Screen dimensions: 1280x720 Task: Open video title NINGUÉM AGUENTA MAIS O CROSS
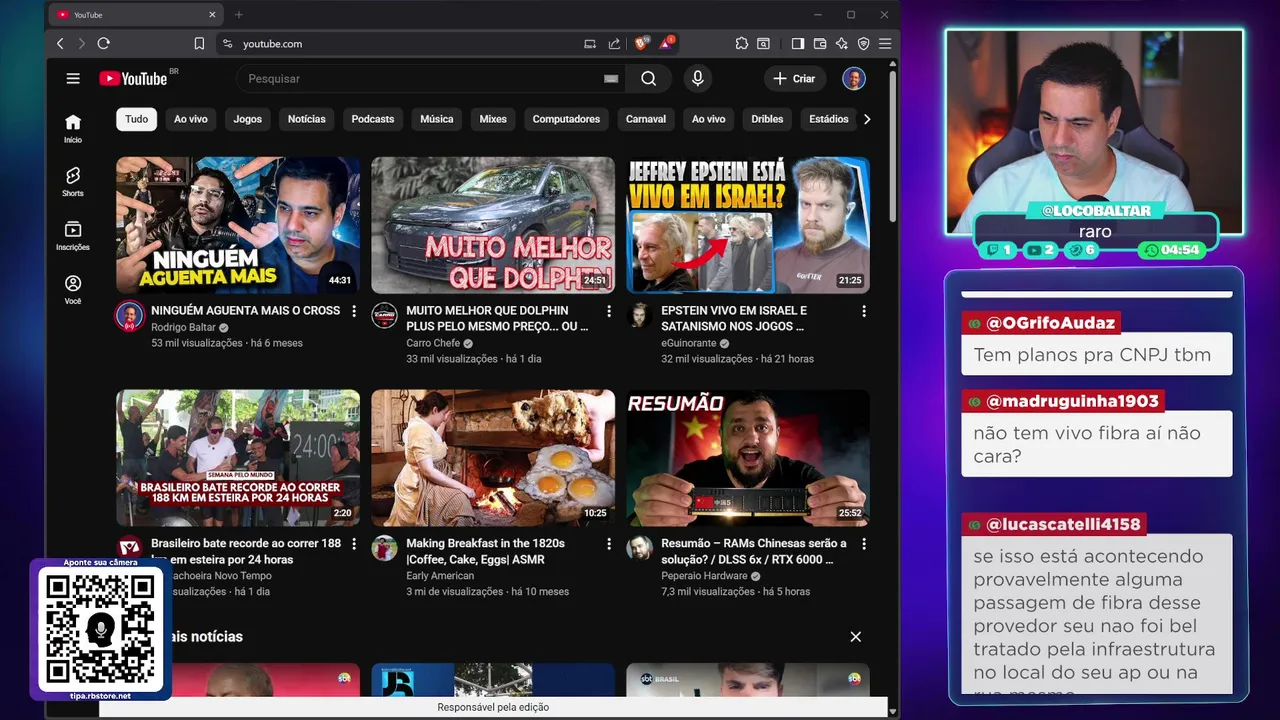pyautogui.click(x=245, y=311)
